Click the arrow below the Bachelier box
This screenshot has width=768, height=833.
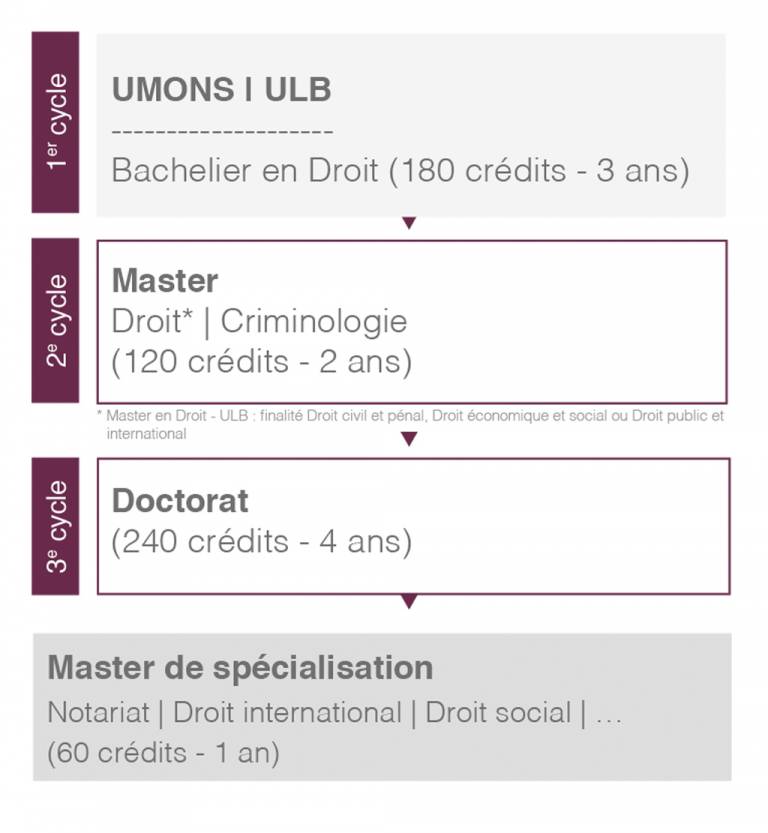point(409,223)
